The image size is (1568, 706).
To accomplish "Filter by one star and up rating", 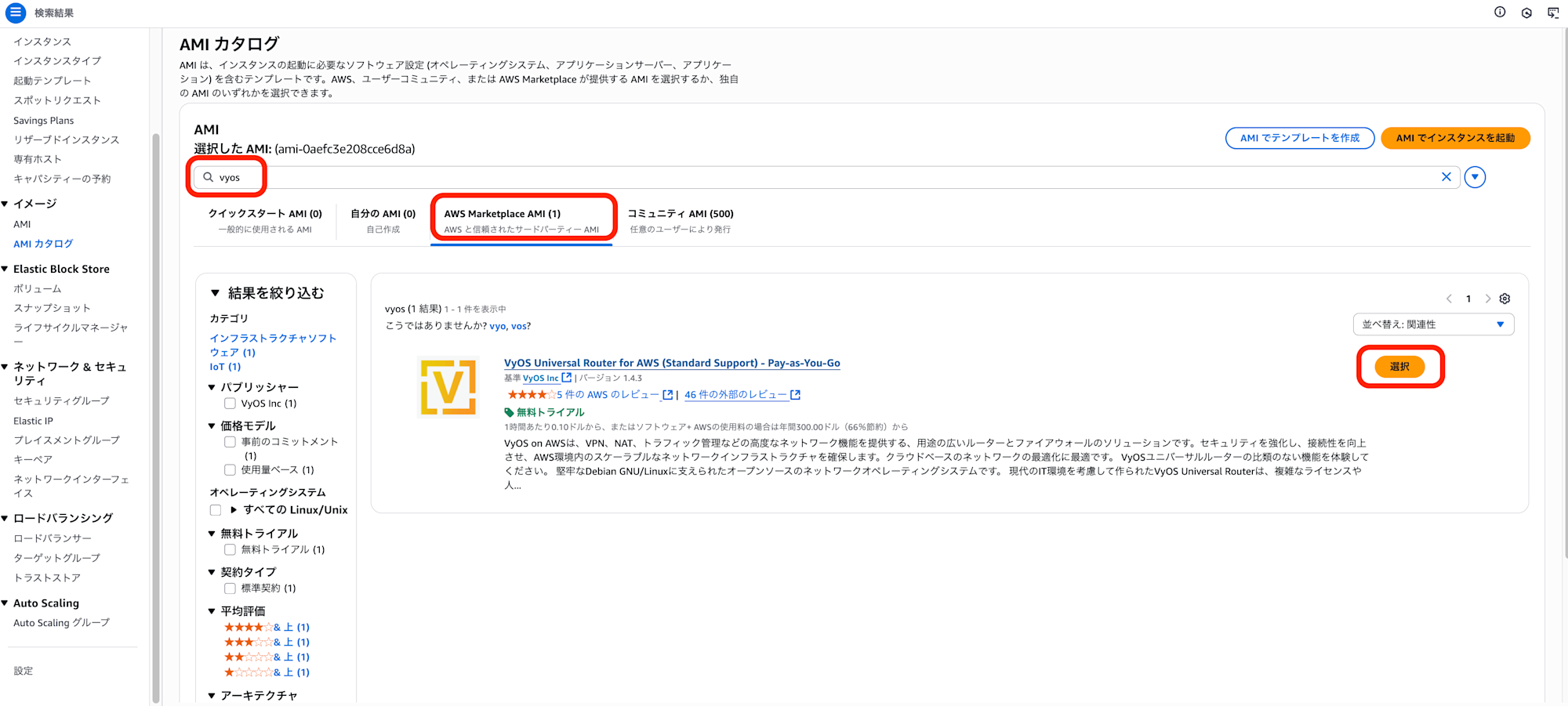I will tap(267, 672).
